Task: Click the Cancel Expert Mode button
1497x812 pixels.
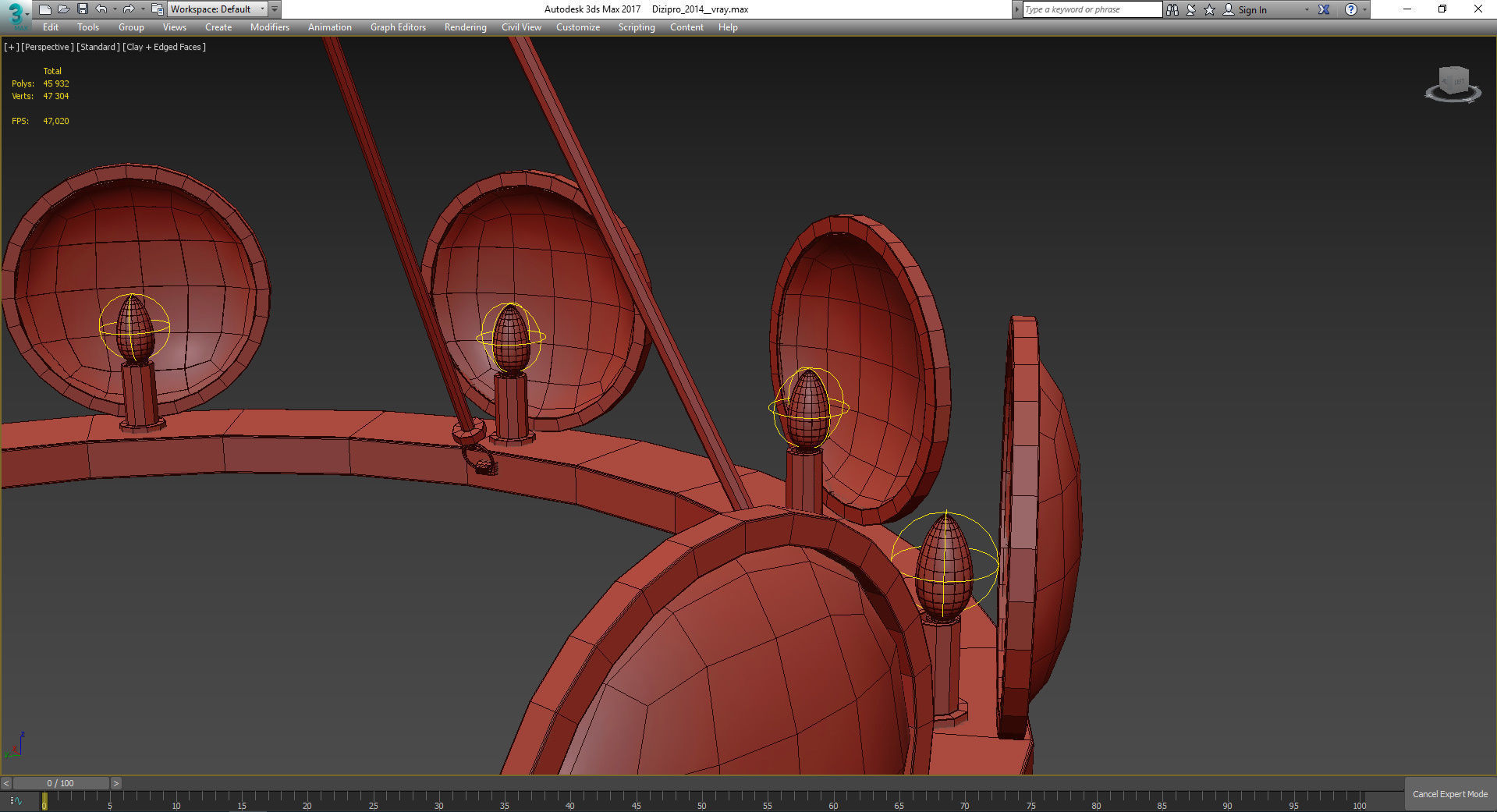Action: [x=1450, y=794]
